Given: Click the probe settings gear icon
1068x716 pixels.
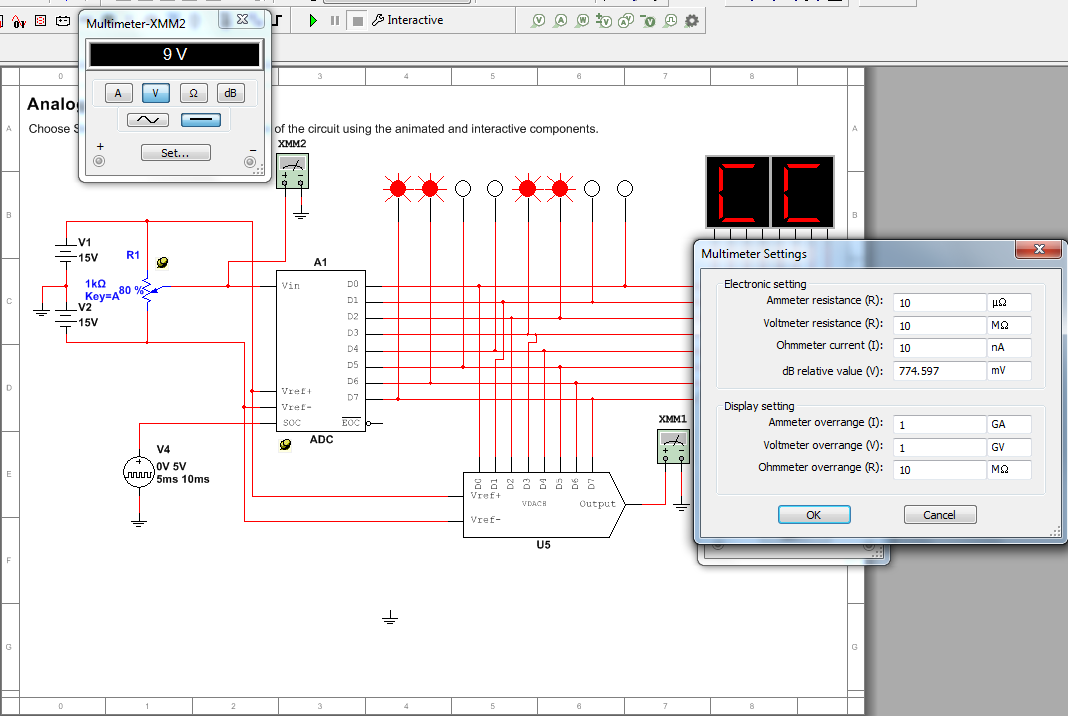Looking at the screenshot, I should pyautogui.click(x=691, y=20).
